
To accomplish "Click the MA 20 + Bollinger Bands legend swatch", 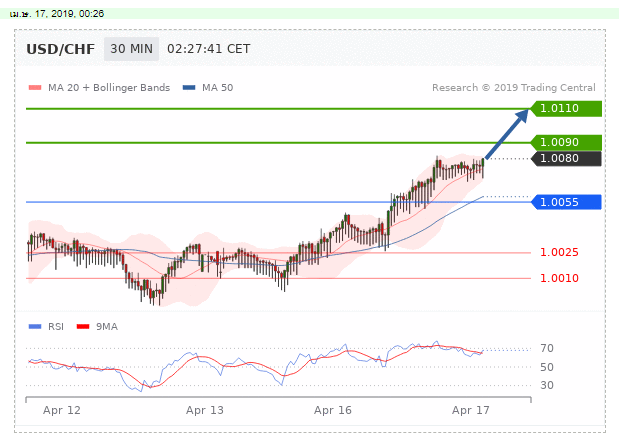I will (x=35, y=88).
